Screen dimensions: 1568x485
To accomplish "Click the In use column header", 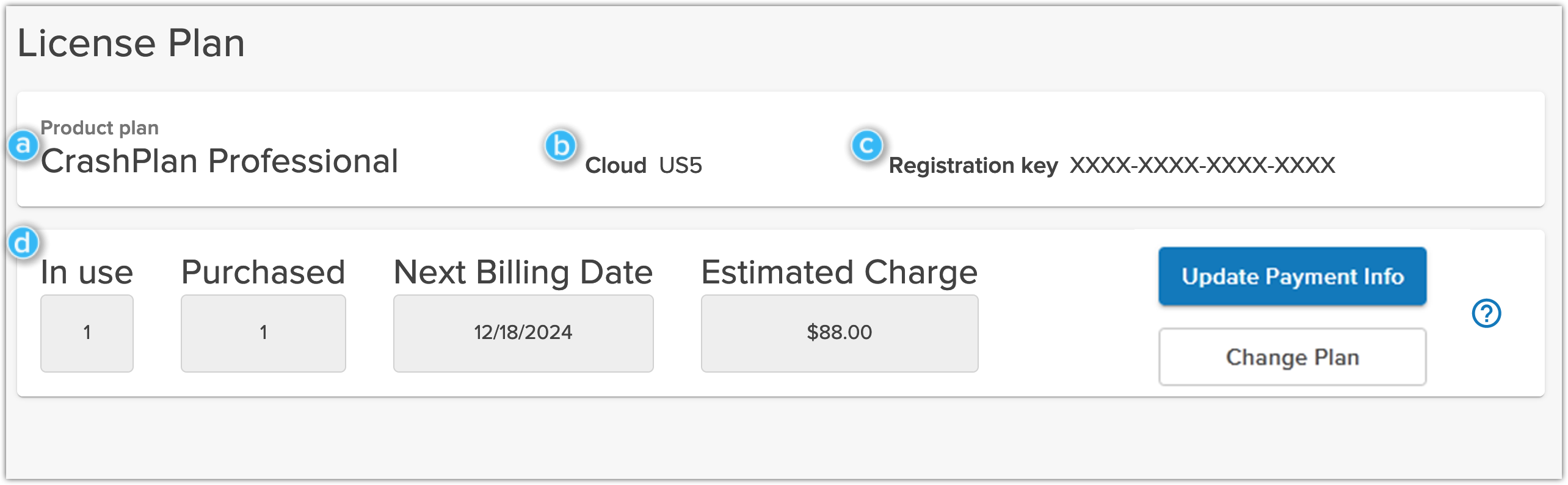I will coord(86,273).
